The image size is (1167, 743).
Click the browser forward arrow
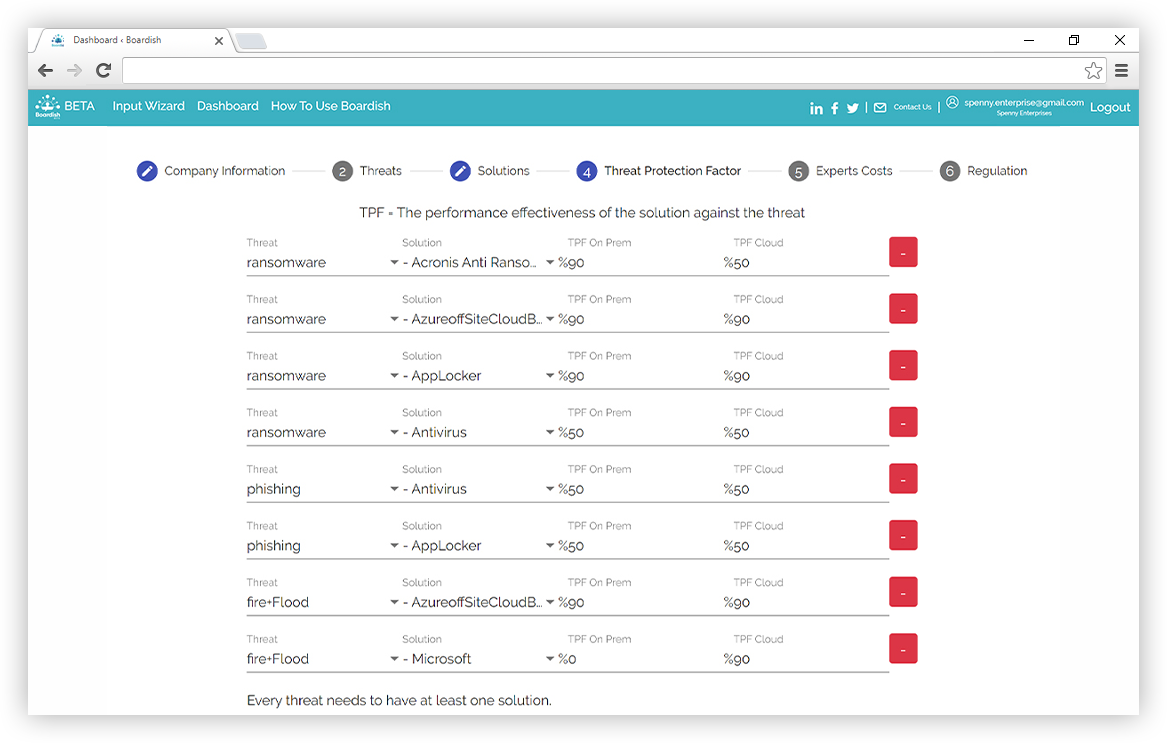pyautogui.click(x=74, y=71)
